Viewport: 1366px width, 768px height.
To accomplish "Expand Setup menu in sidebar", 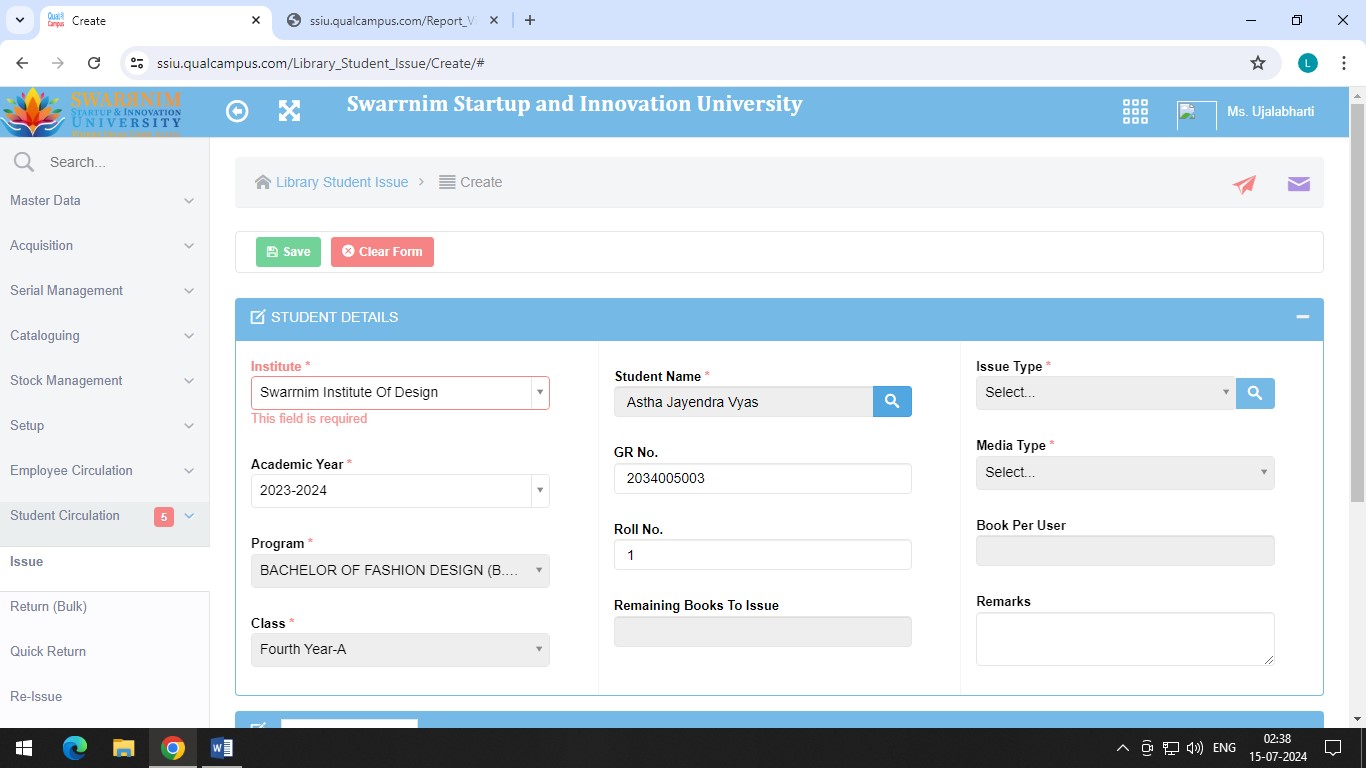I will [x=104, y=426].
